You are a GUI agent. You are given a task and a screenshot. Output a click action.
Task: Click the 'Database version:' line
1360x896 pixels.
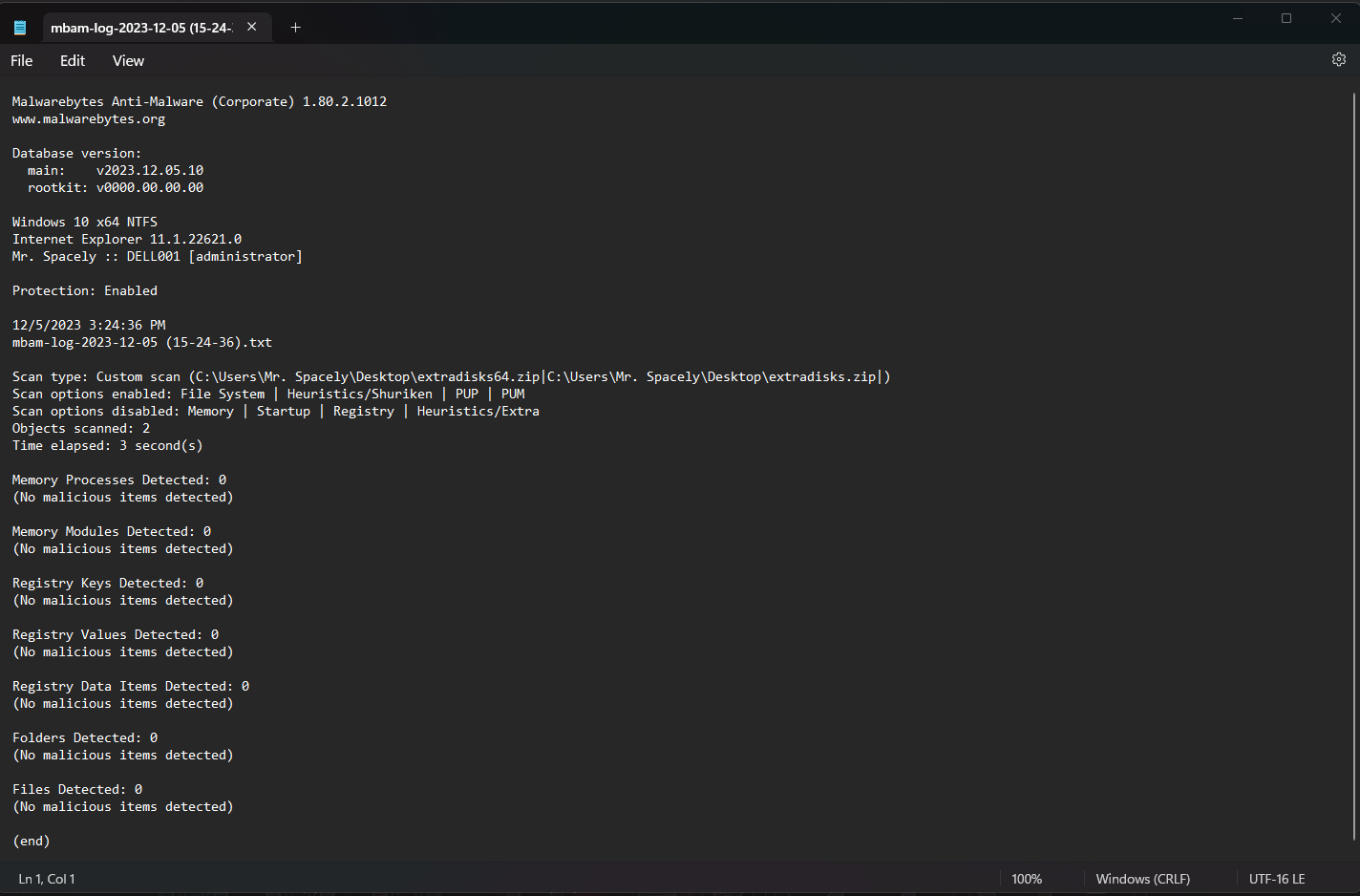(76, 153)
